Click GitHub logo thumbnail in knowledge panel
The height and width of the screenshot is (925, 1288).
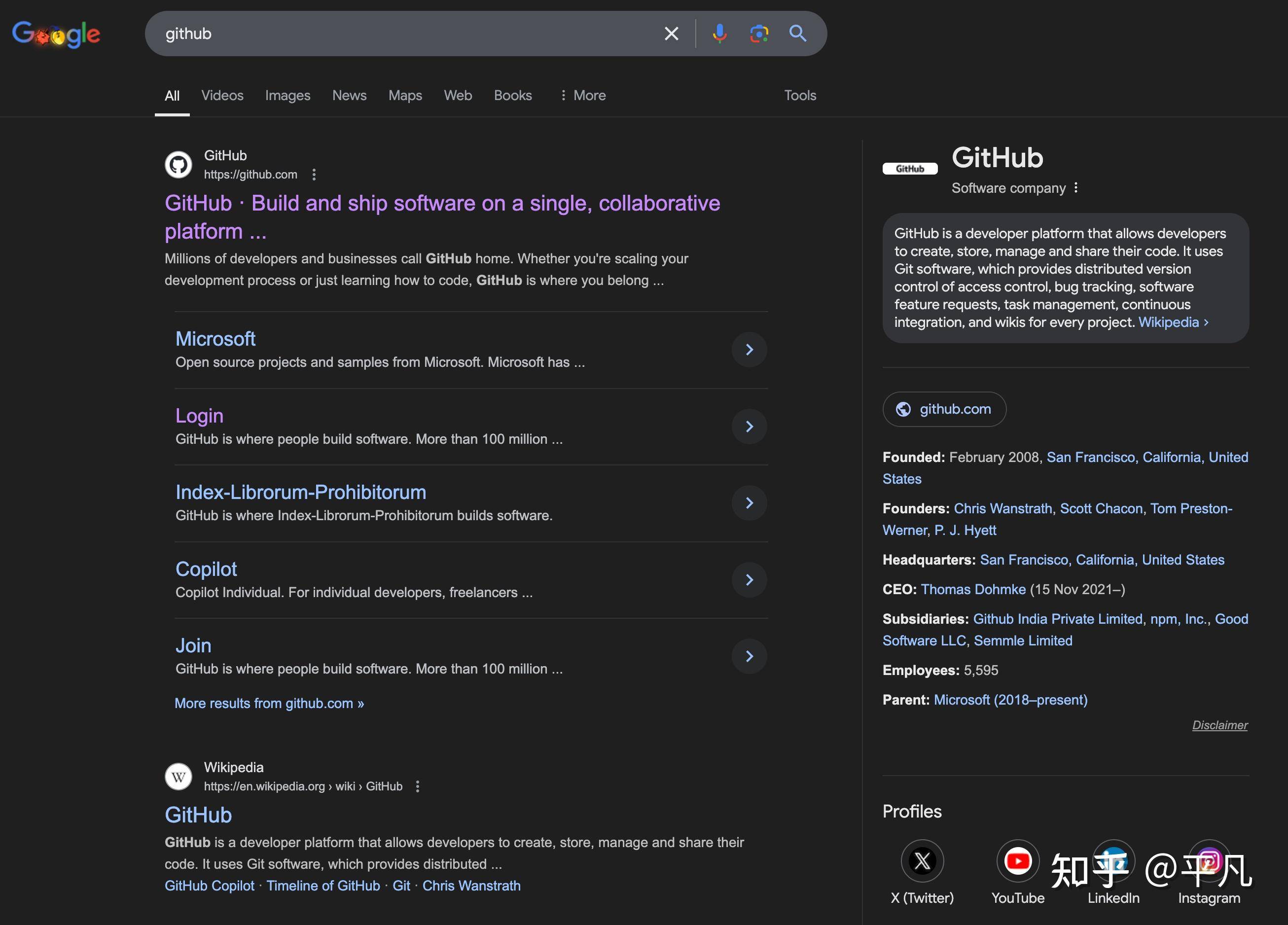click(910, 169)
